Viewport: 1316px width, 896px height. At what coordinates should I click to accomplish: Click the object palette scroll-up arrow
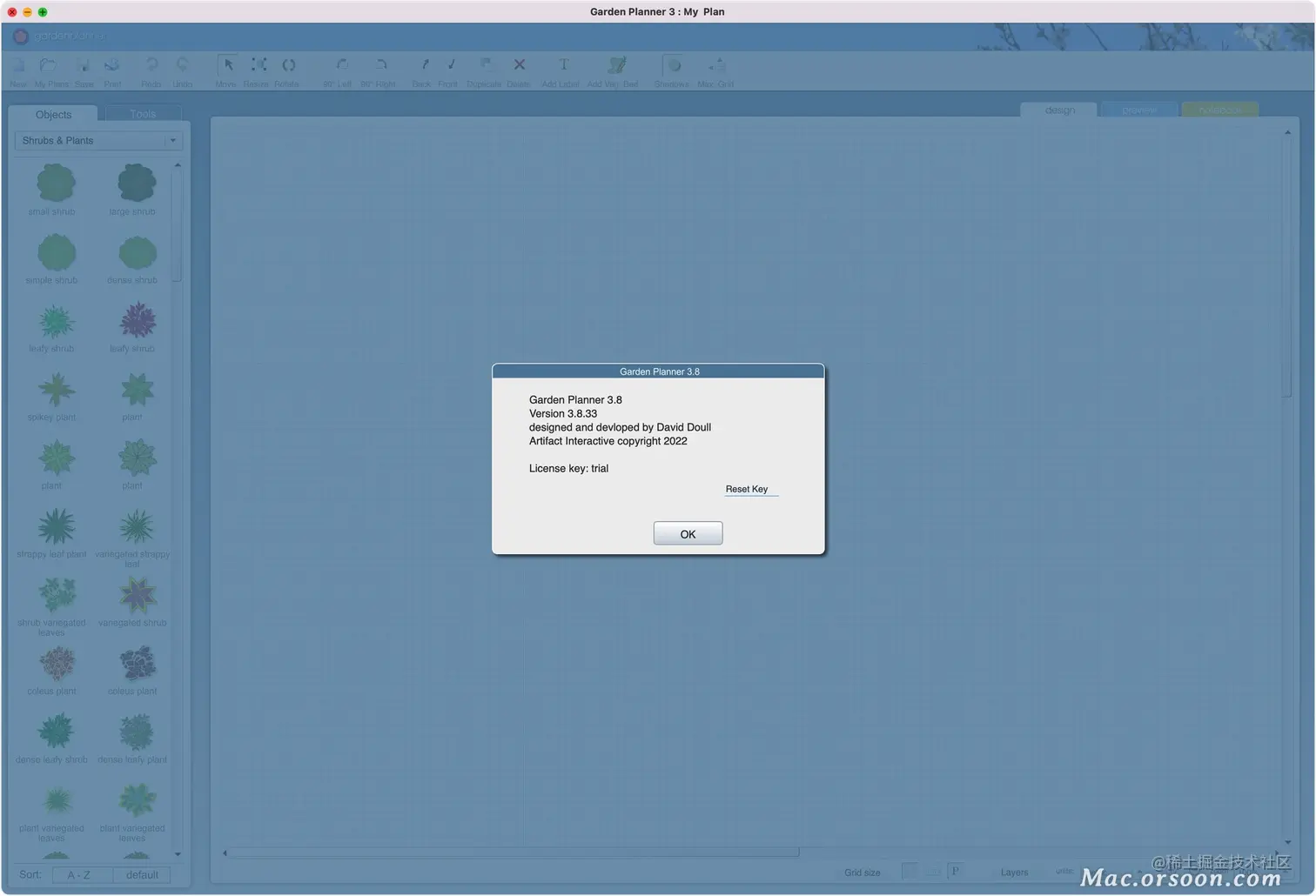(x=178, y=165)
